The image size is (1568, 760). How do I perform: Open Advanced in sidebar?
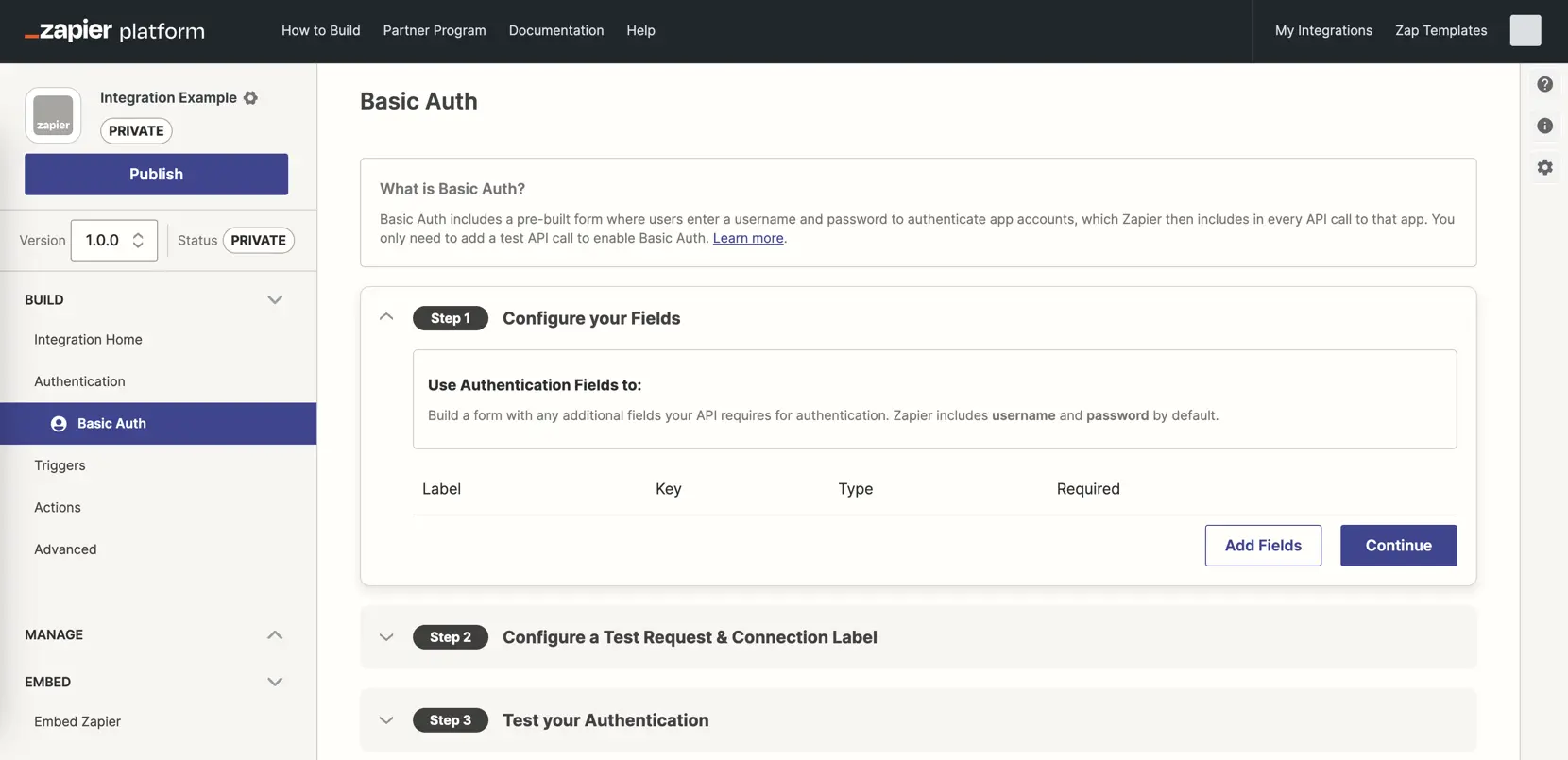point(65,549)
